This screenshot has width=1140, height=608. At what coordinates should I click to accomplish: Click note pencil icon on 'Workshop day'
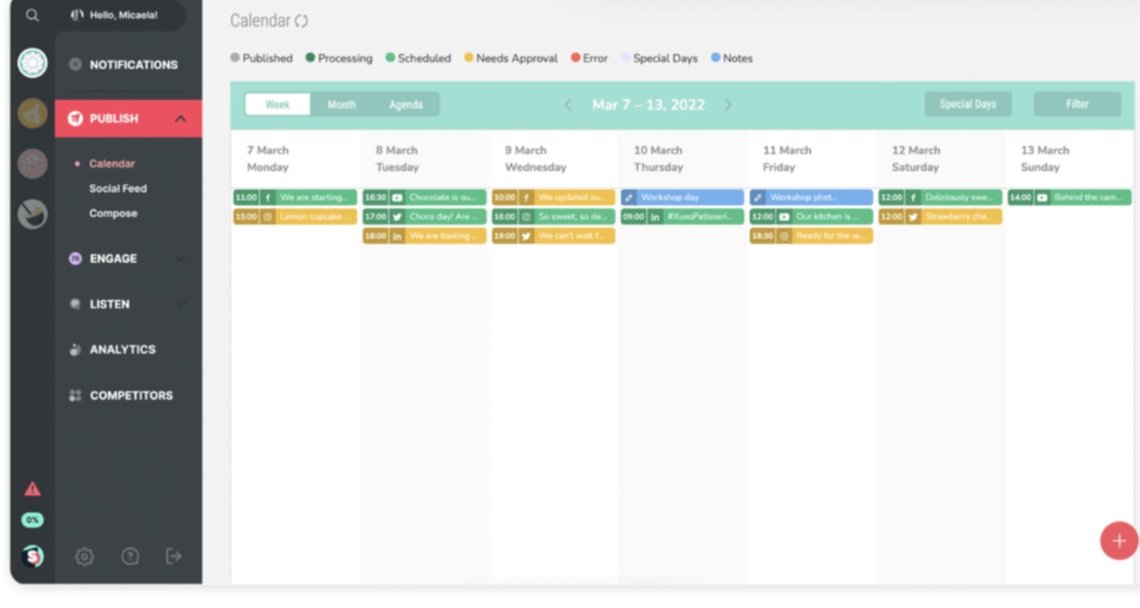pyautogui.click(x=630, y=198)
